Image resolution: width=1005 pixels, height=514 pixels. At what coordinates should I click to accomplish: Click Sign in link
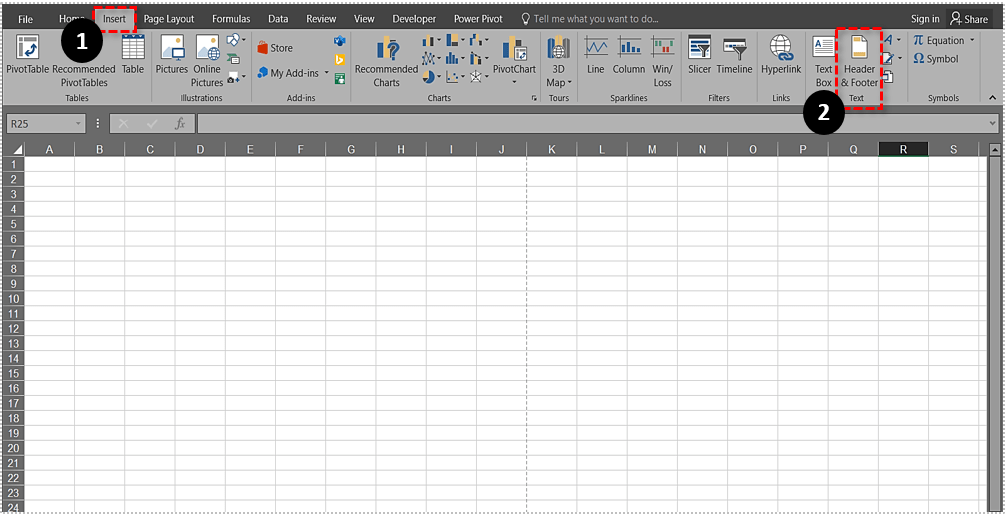point(925,19)
